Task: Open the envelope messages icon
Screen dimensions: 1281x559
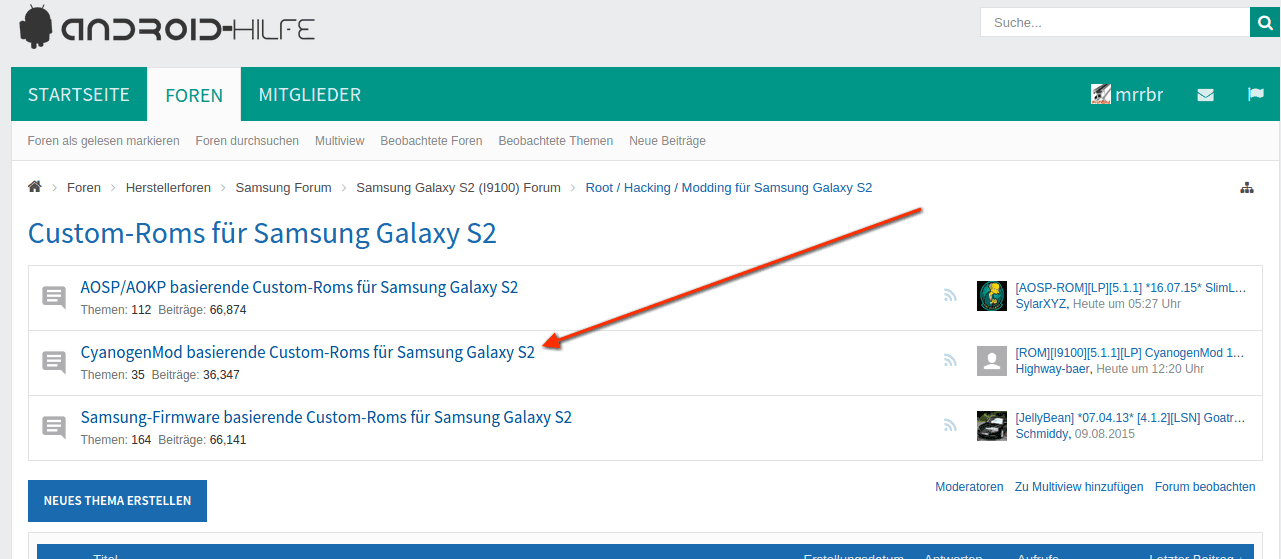Action: [x=1205, y=95]
